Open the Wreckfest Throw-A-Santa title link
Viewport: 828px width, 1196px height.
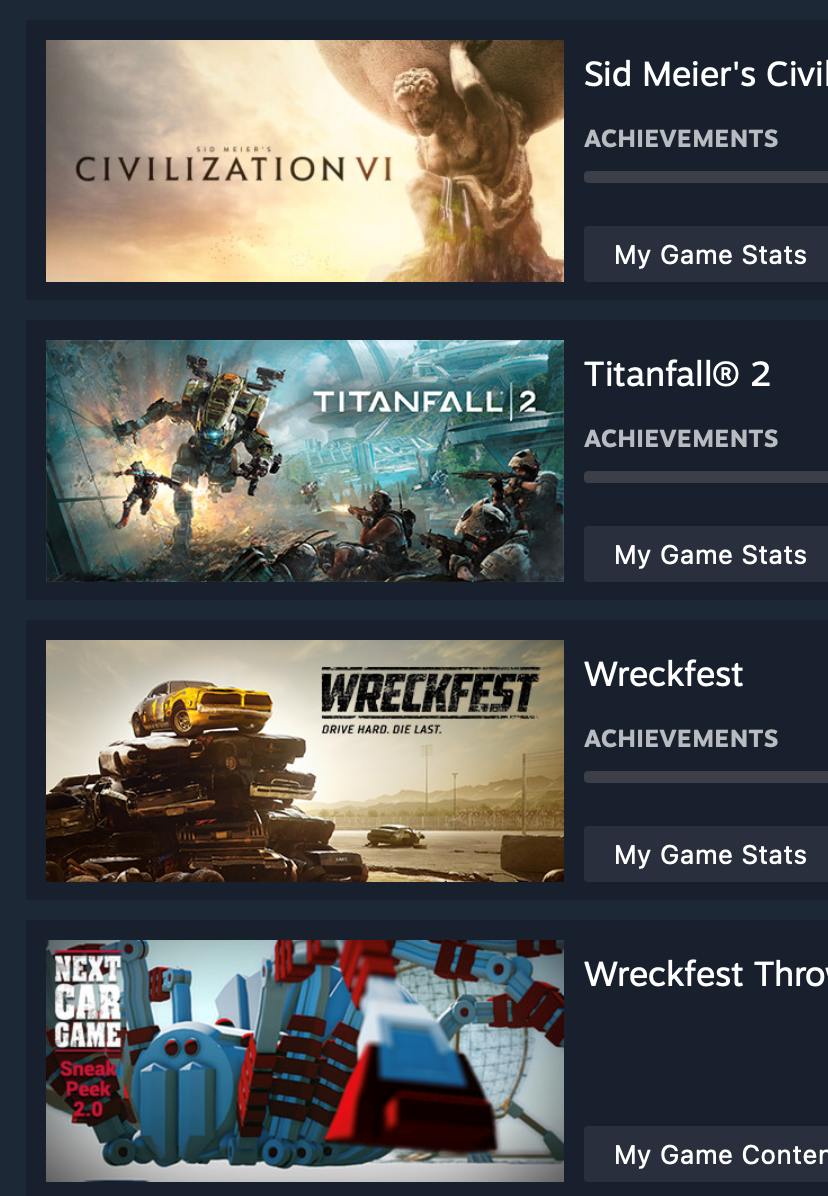[x=706, y=974]
